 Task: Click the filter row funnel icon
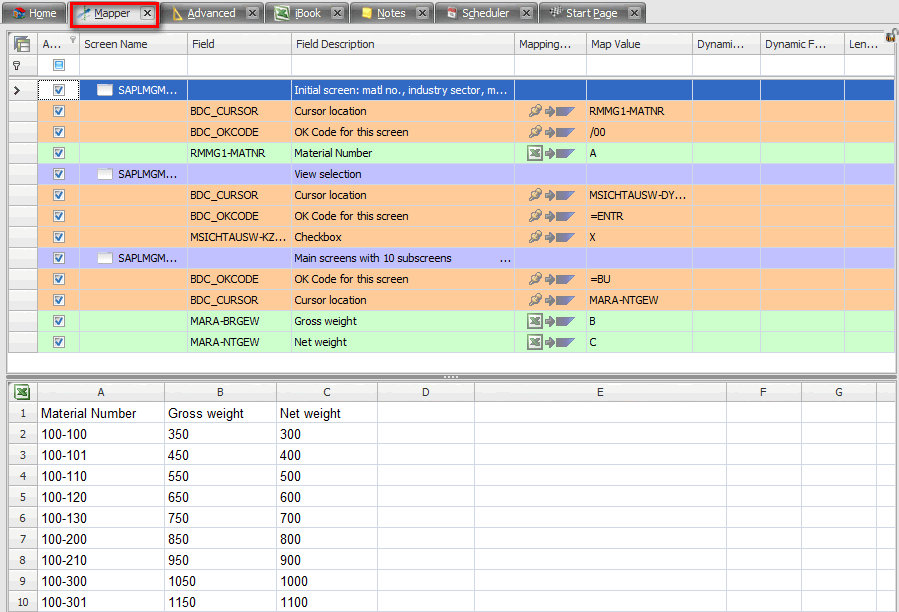coord(17,65)
